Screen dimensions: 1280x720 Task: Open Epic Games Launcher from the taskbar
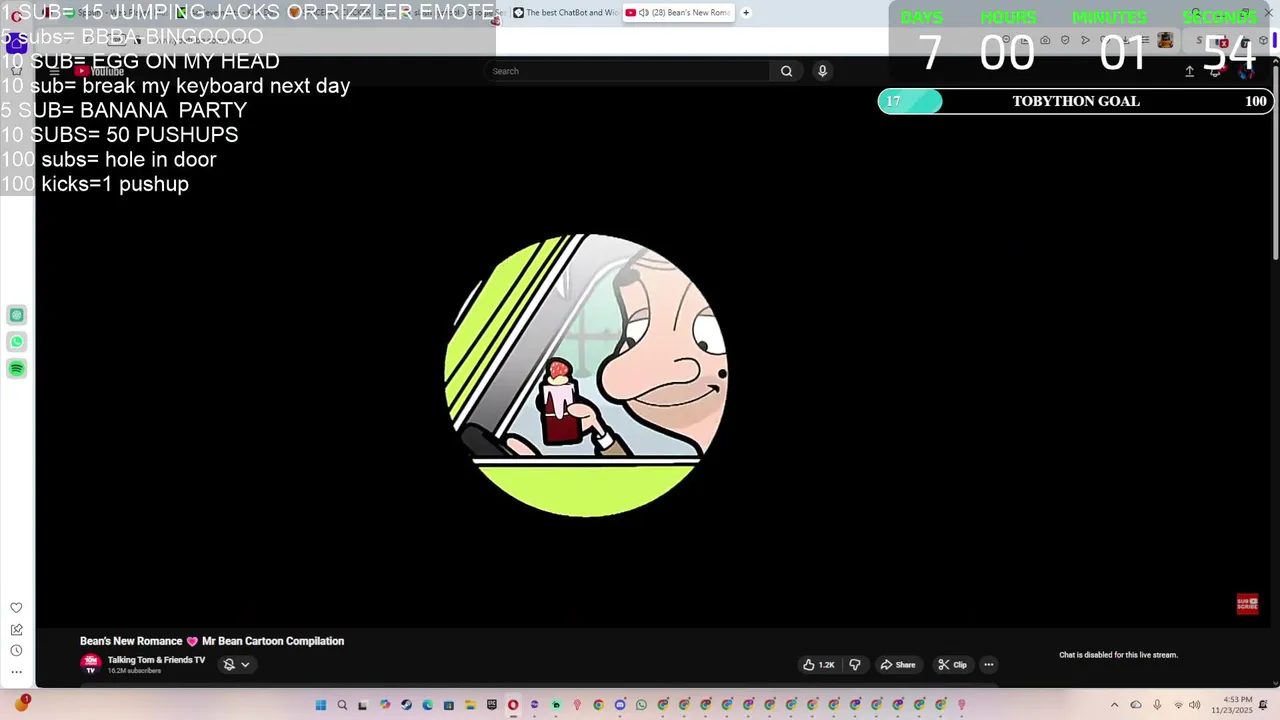pos(491,705)
